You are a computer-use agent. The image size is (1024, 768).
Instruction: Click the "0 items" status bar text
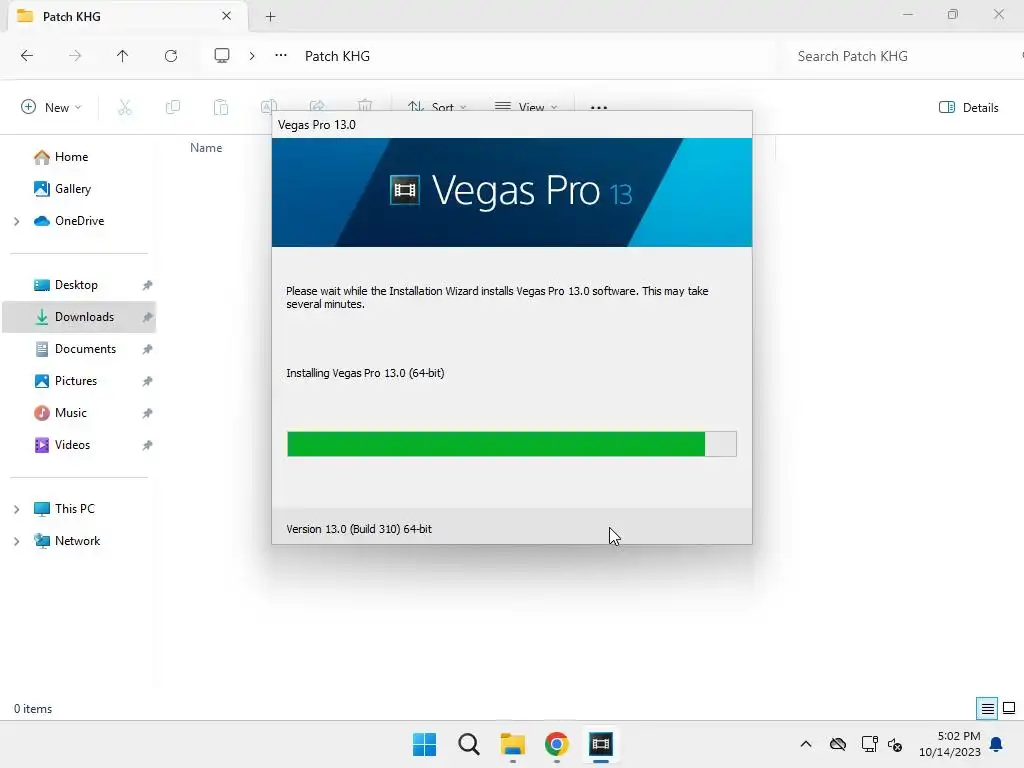[x=33, y=709]
